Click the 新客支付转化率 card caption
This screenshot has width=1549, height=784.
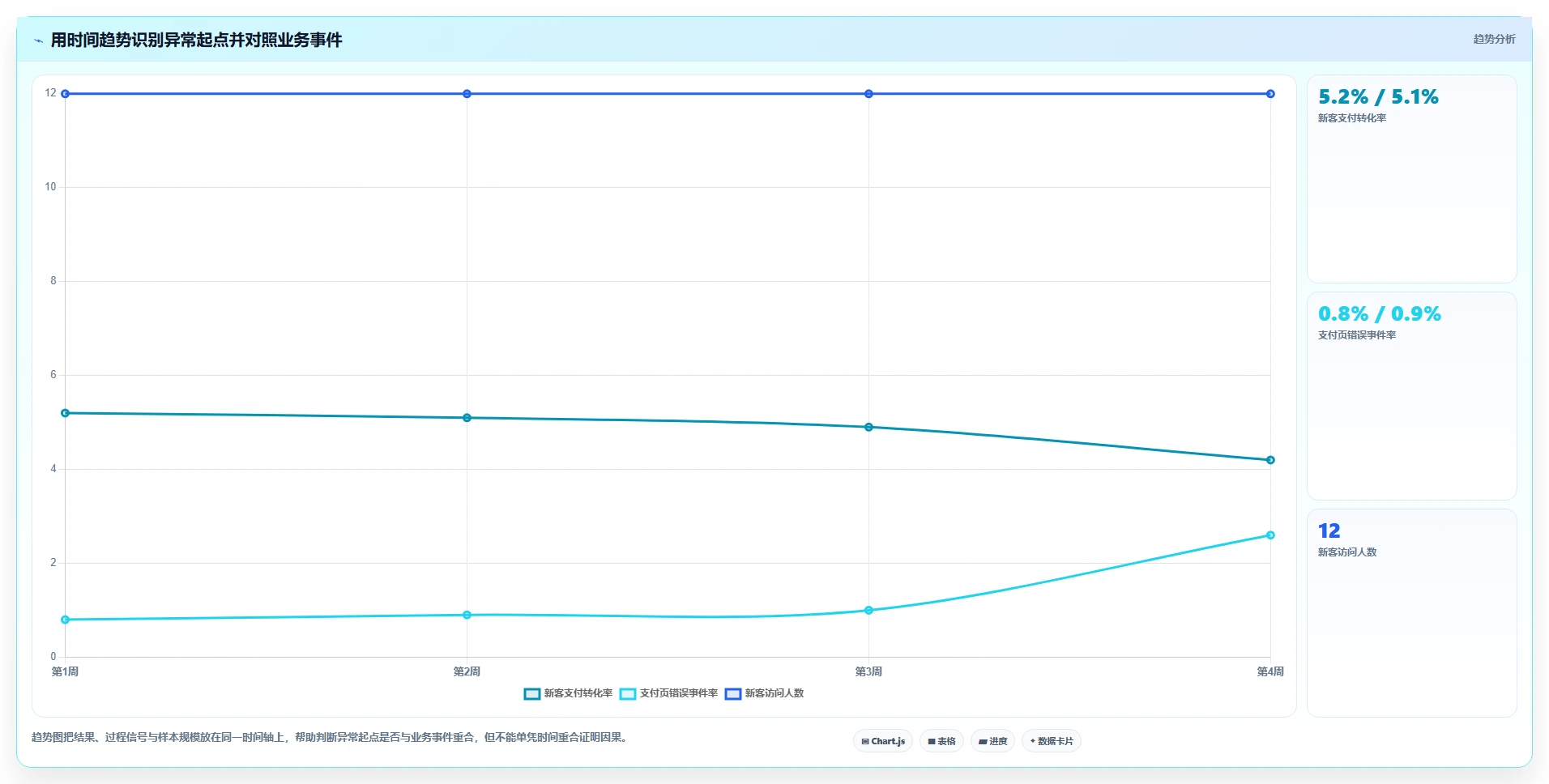[x=1351, y=118]
